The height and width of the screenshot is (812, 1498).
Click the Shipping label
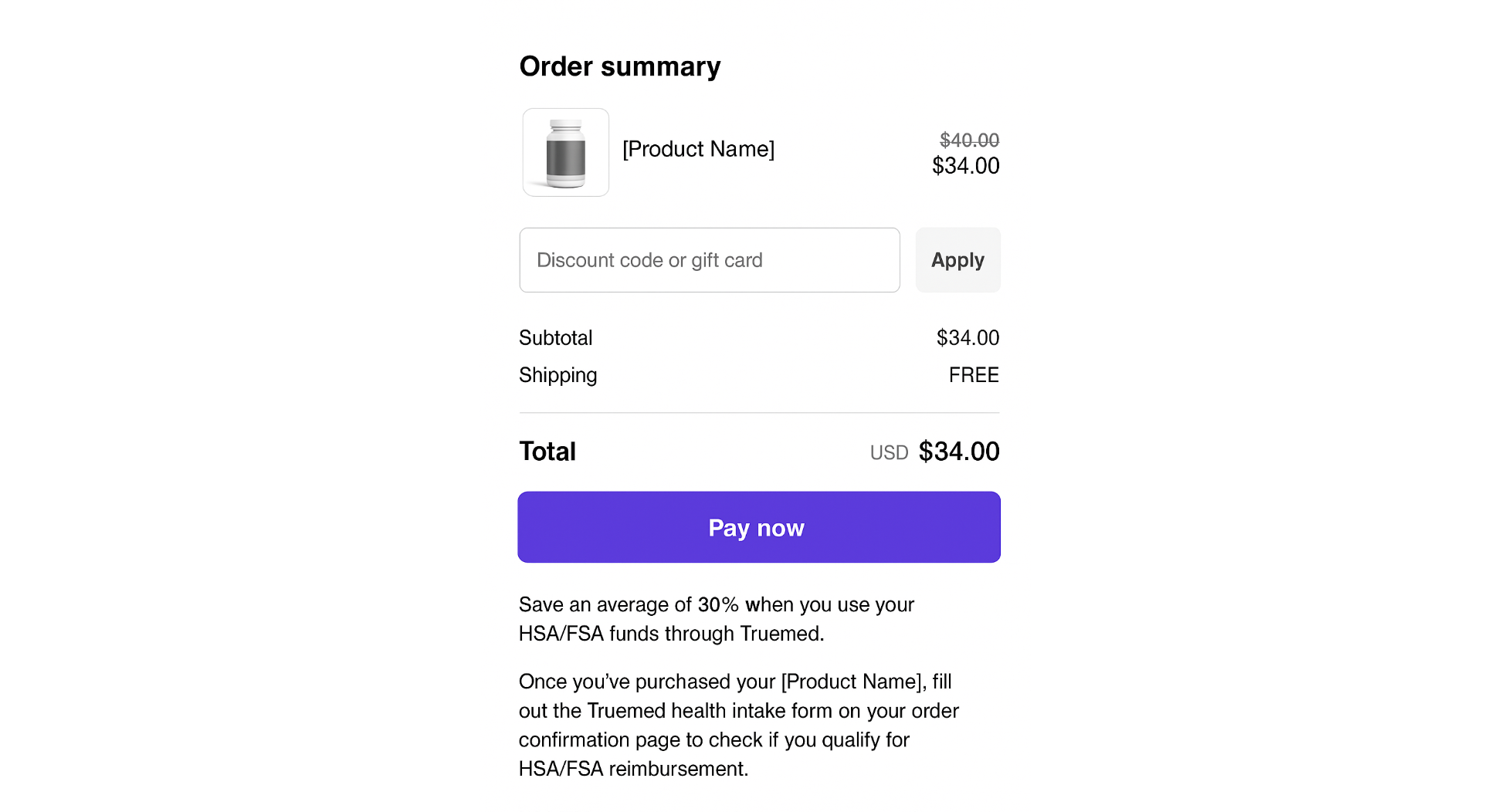pyautogui.click(x=558, y=375)
